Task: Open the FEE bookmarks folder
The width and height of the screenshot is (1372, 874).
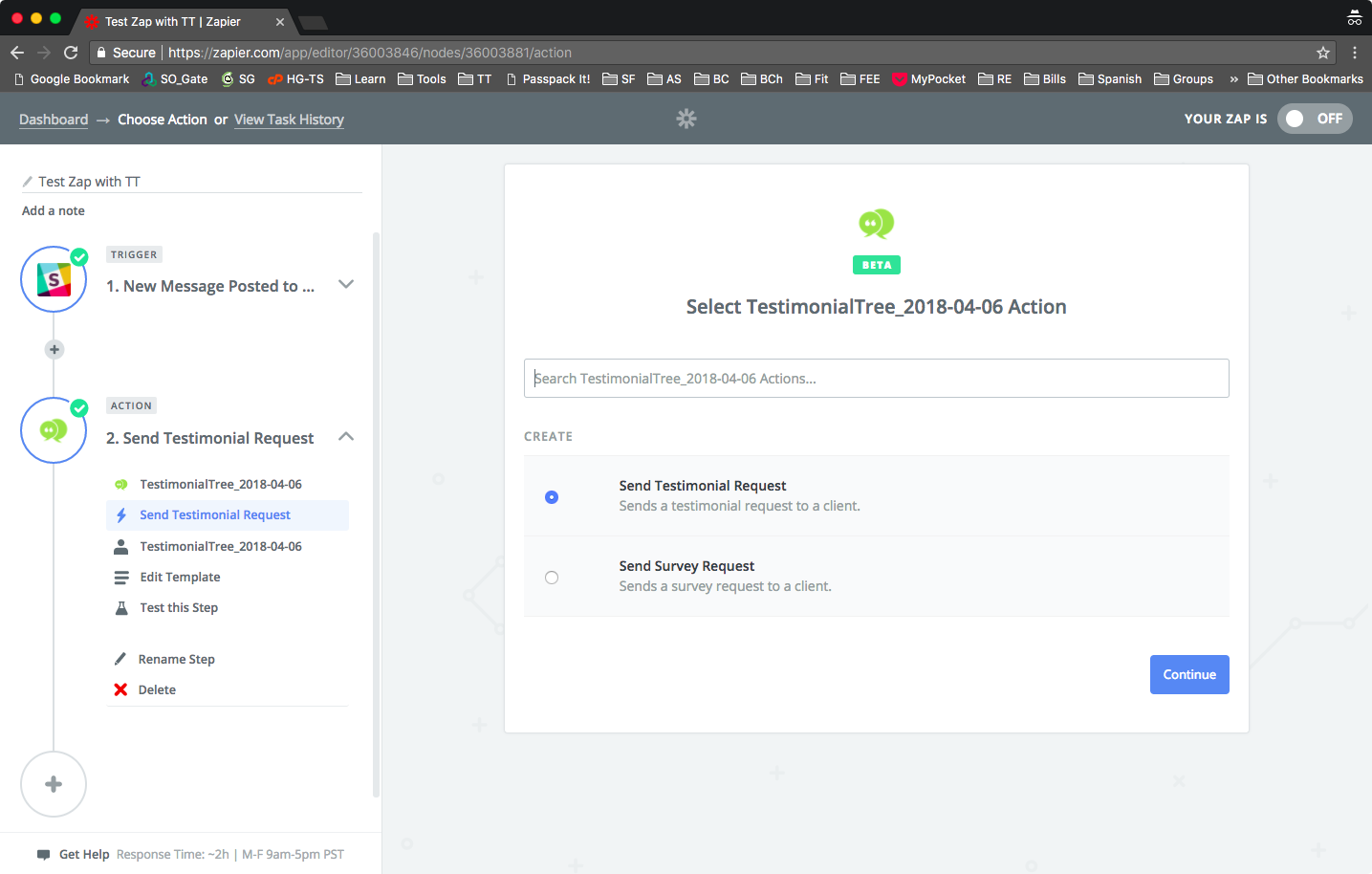Action: pos(860,79)
